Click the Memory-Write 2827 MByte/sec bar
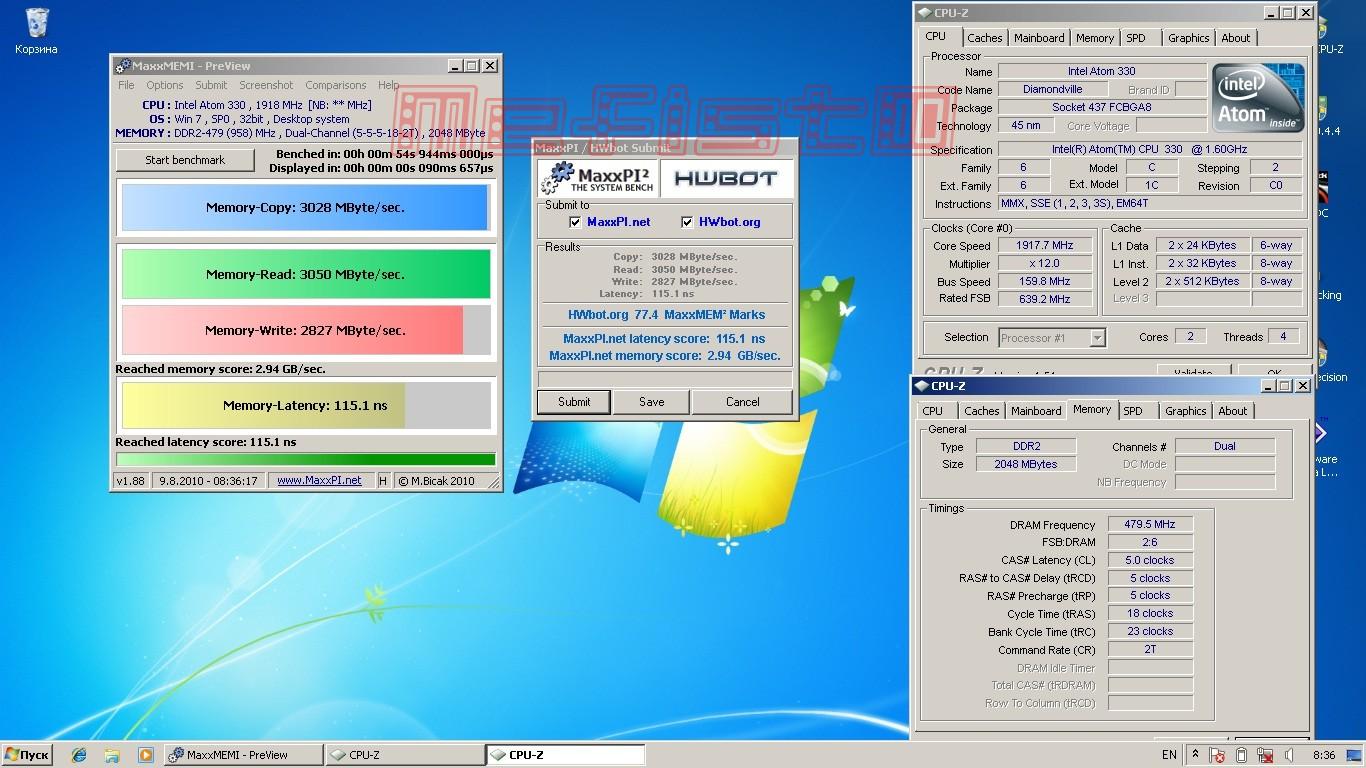 point(306,330)
